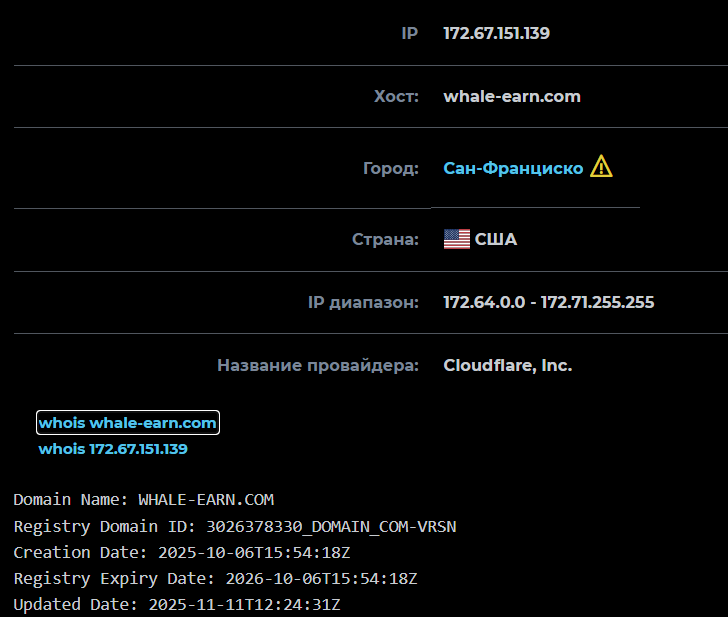Click the yellow warning triangle icon
This screenshot has height=617, width=728.
pos(601,166)
